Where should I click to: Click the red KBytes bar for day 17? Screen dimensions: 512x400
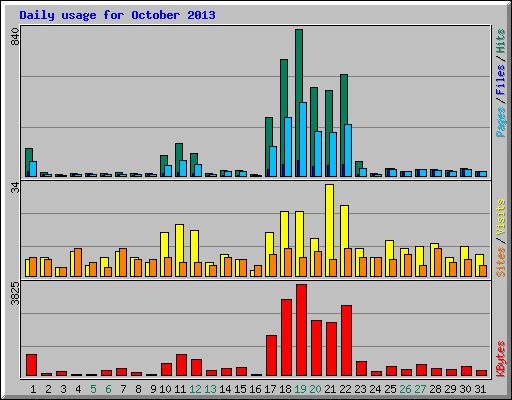271,355
